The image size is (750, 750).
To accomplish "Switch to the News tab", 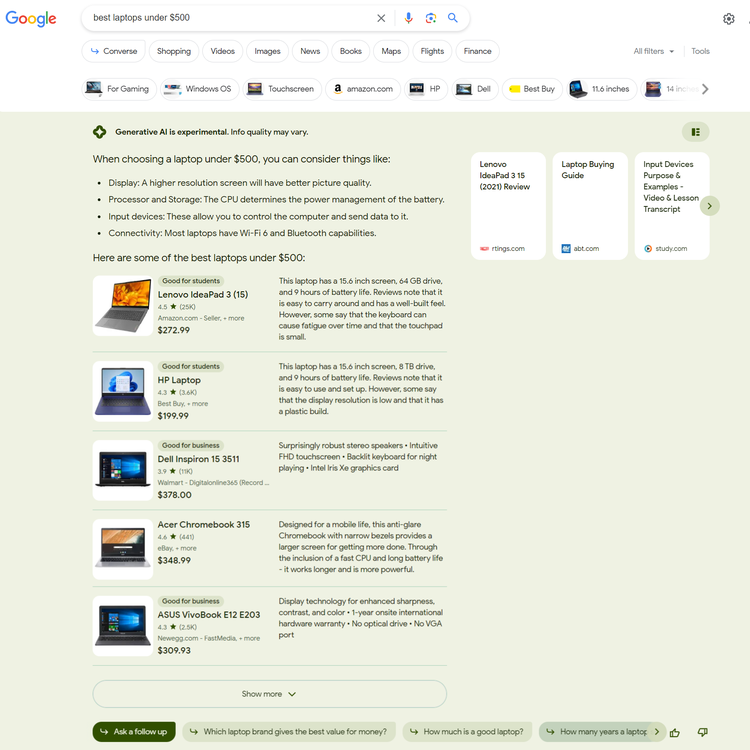I will 310,51.
